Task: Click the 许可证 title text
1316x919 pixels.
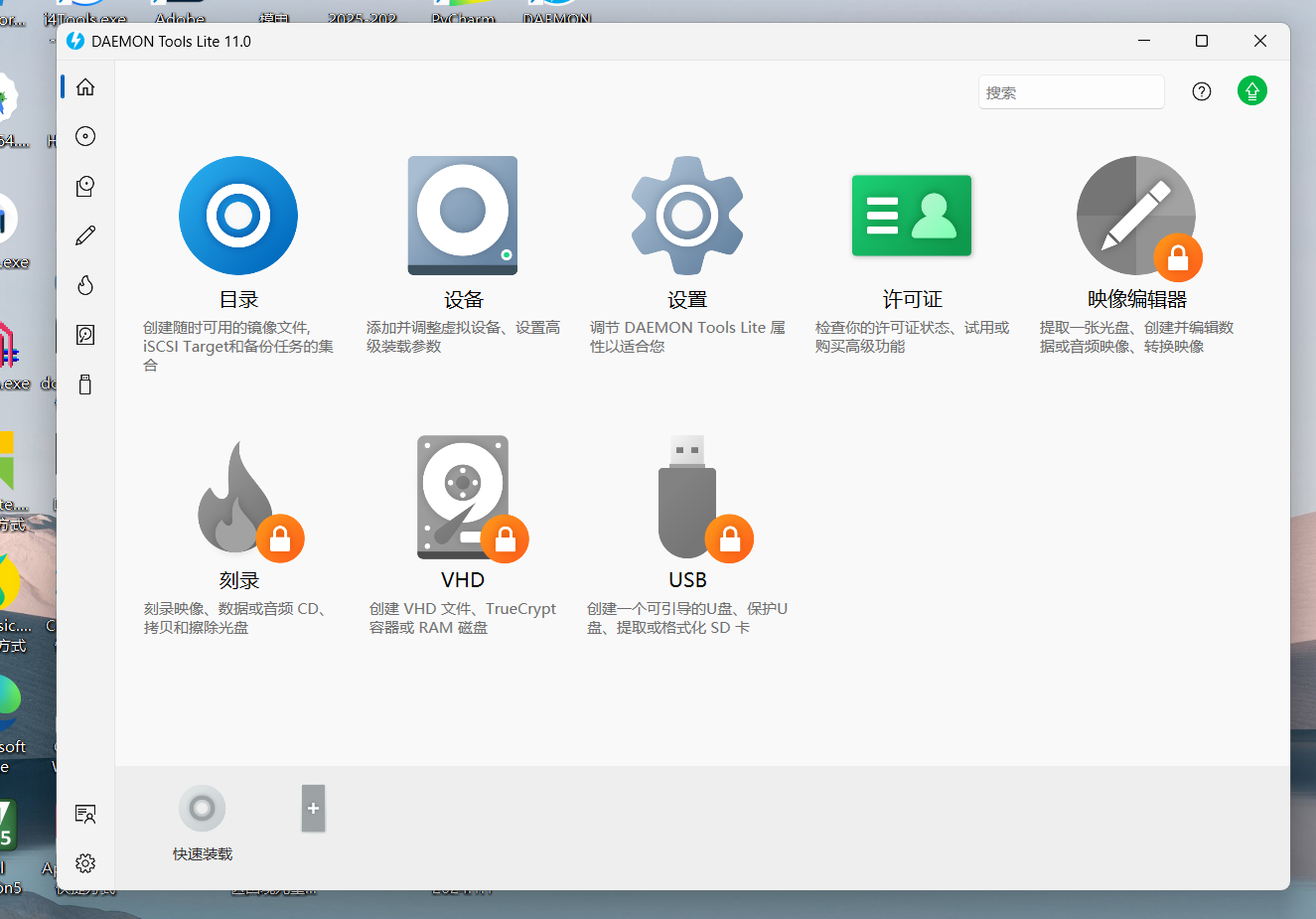Action: tap(912, 299)
